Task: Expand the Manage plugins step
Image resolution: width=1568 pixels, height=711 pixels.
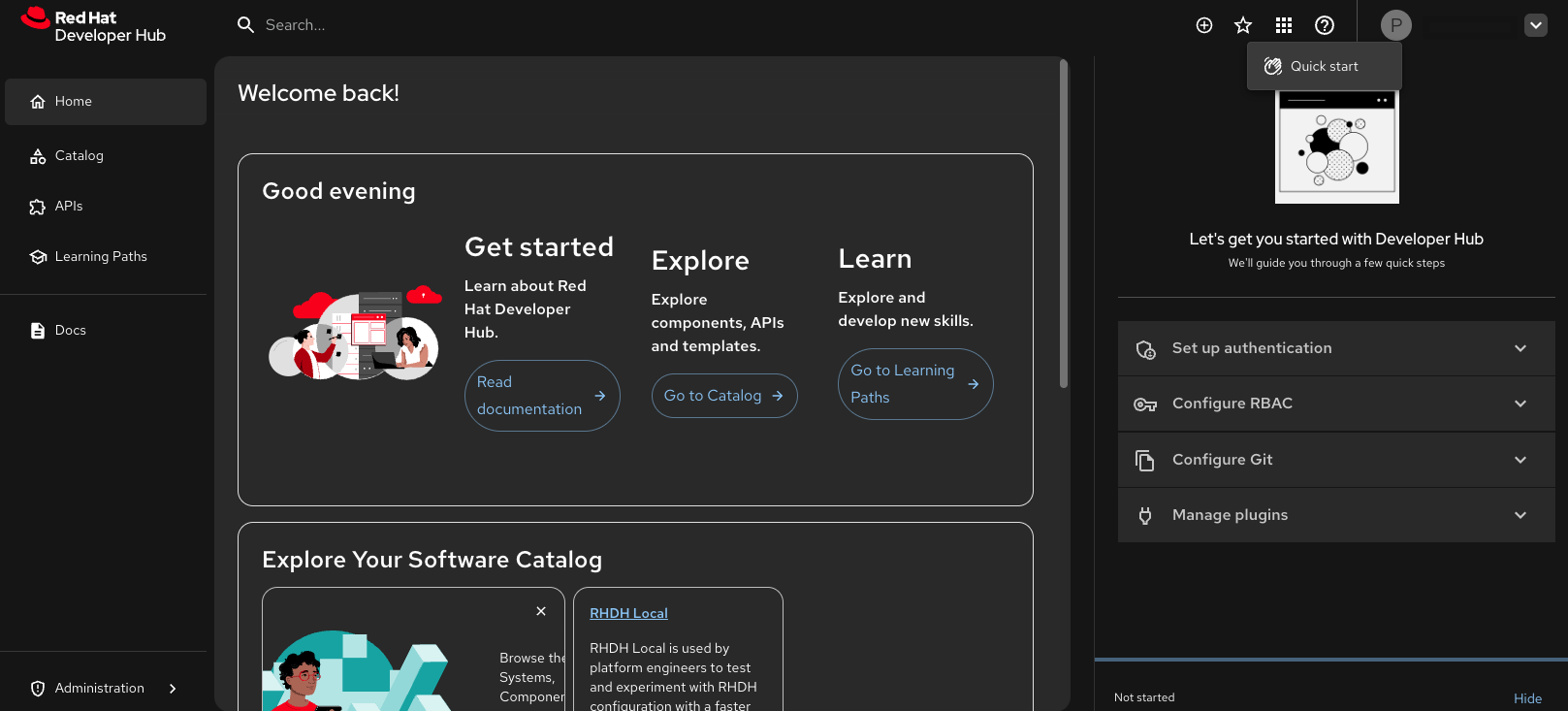Action: pyautogui.click(x=1335, y=515)
